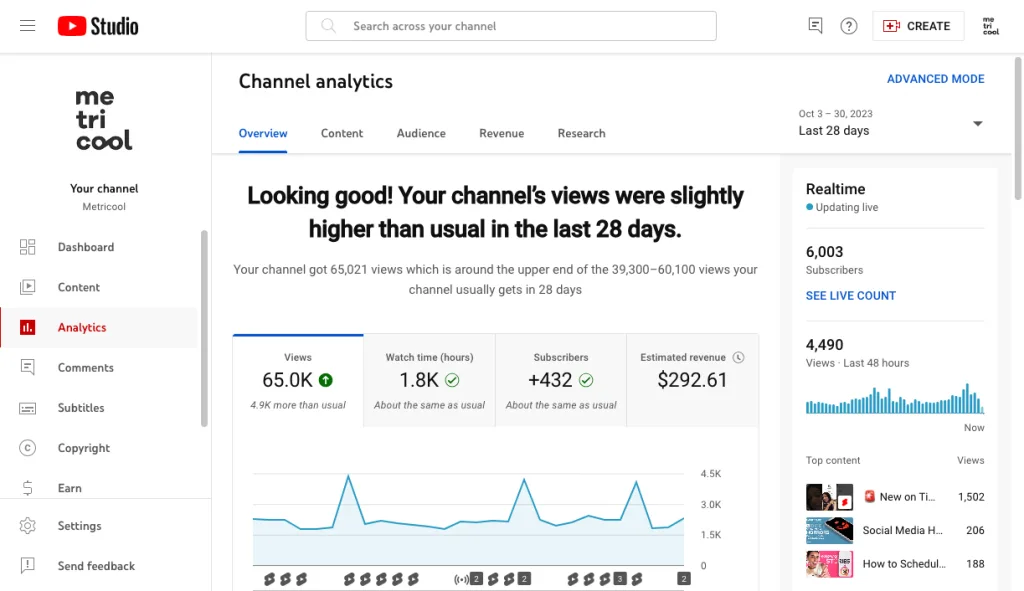The width and height of the screenshot is (1024, 591).
Task: Click the realtime views bar chart
Action: (895, 398)
